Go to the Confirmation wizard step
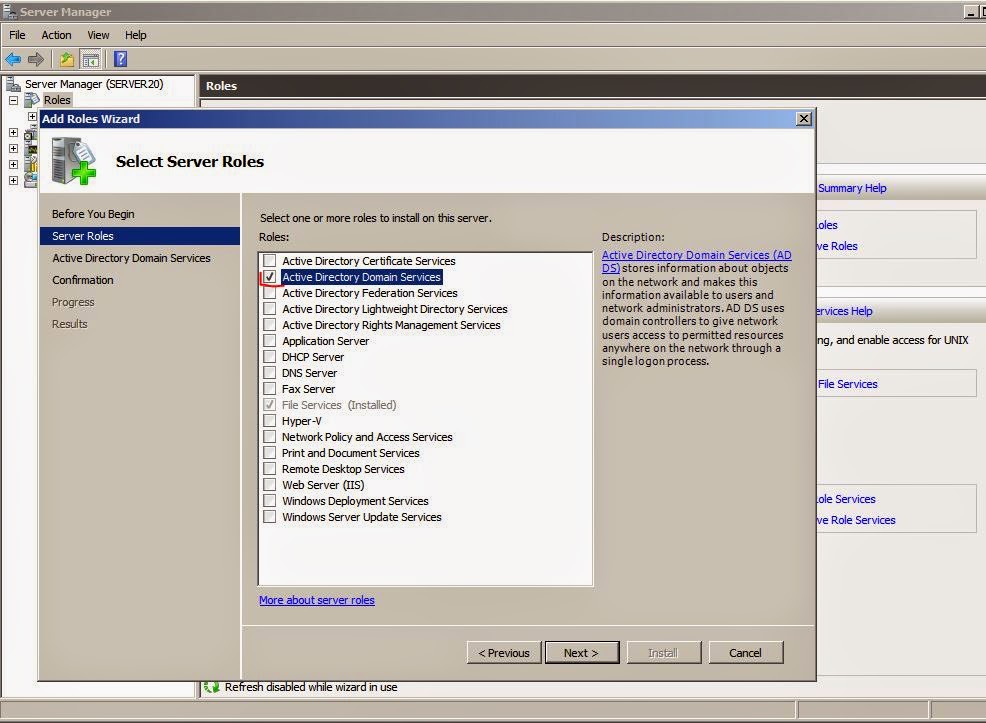The width and height of the screenshot is (986, 723). [x=82, y=280]
